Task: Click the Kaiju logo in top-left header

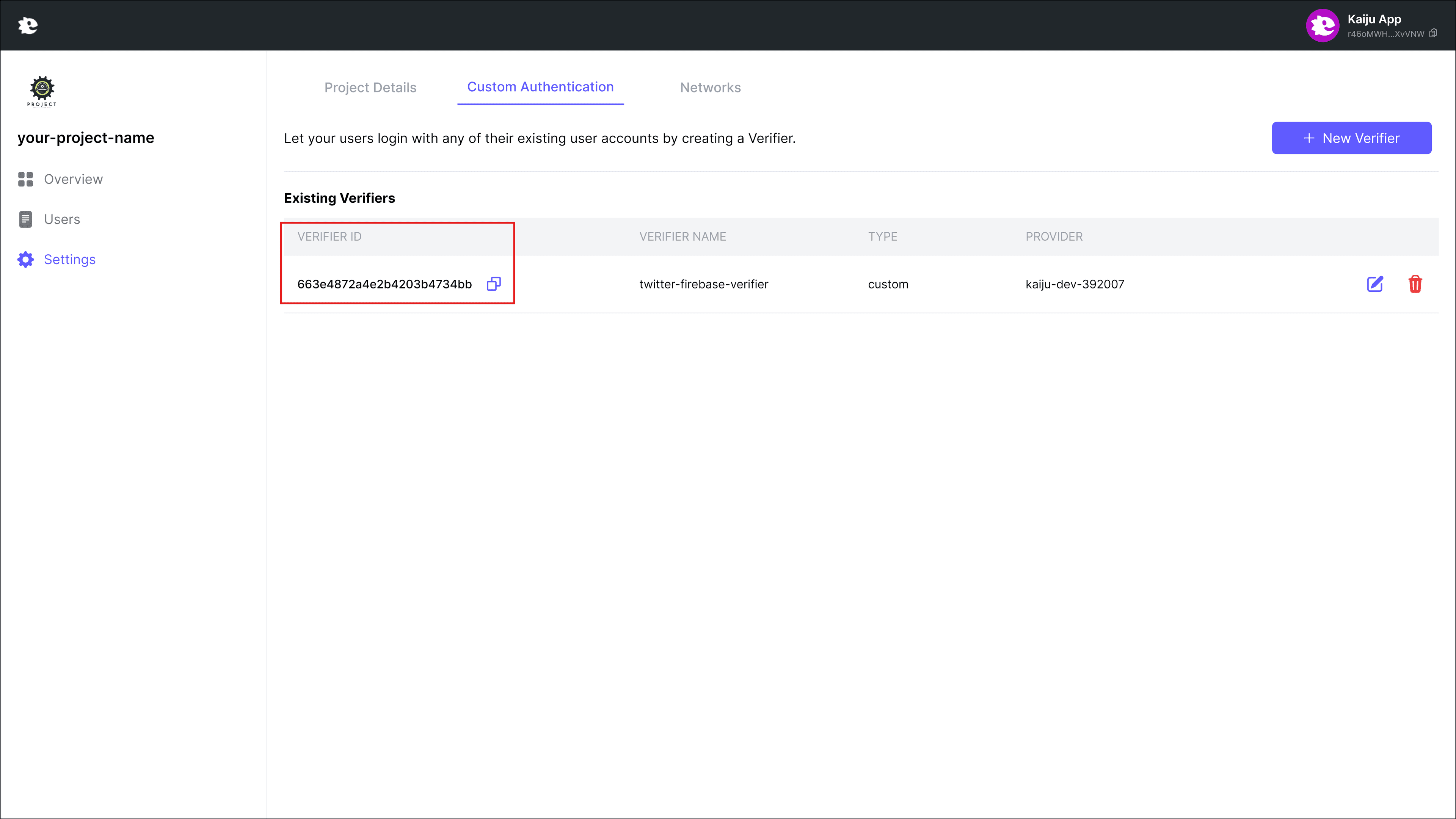Action: click(x=28, y=25)
